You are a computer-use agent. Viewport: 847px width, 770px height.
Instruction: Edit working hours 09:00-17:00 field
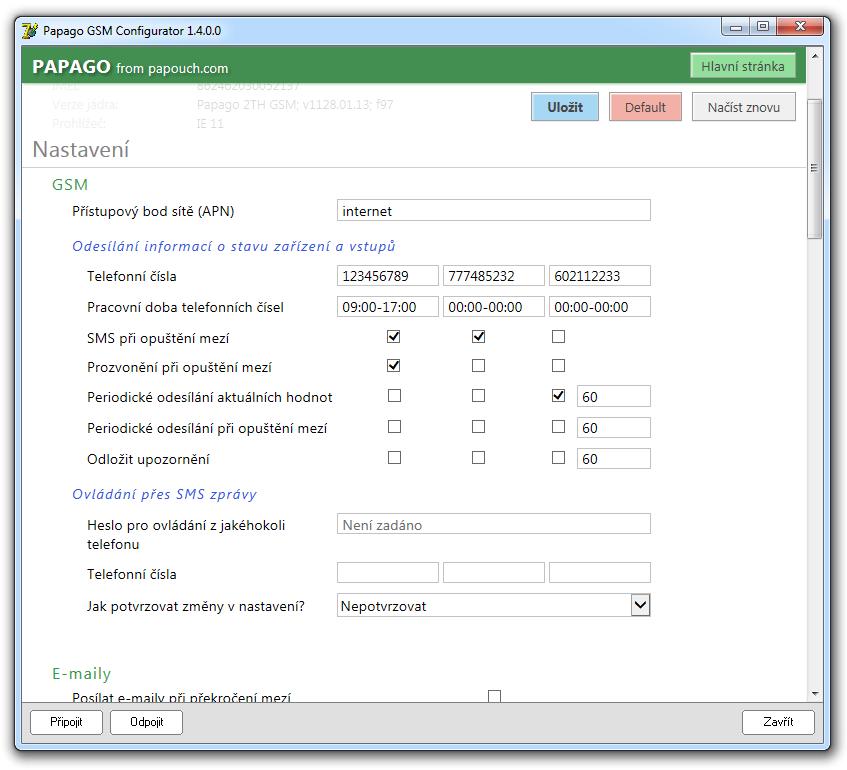coord(387,307)
